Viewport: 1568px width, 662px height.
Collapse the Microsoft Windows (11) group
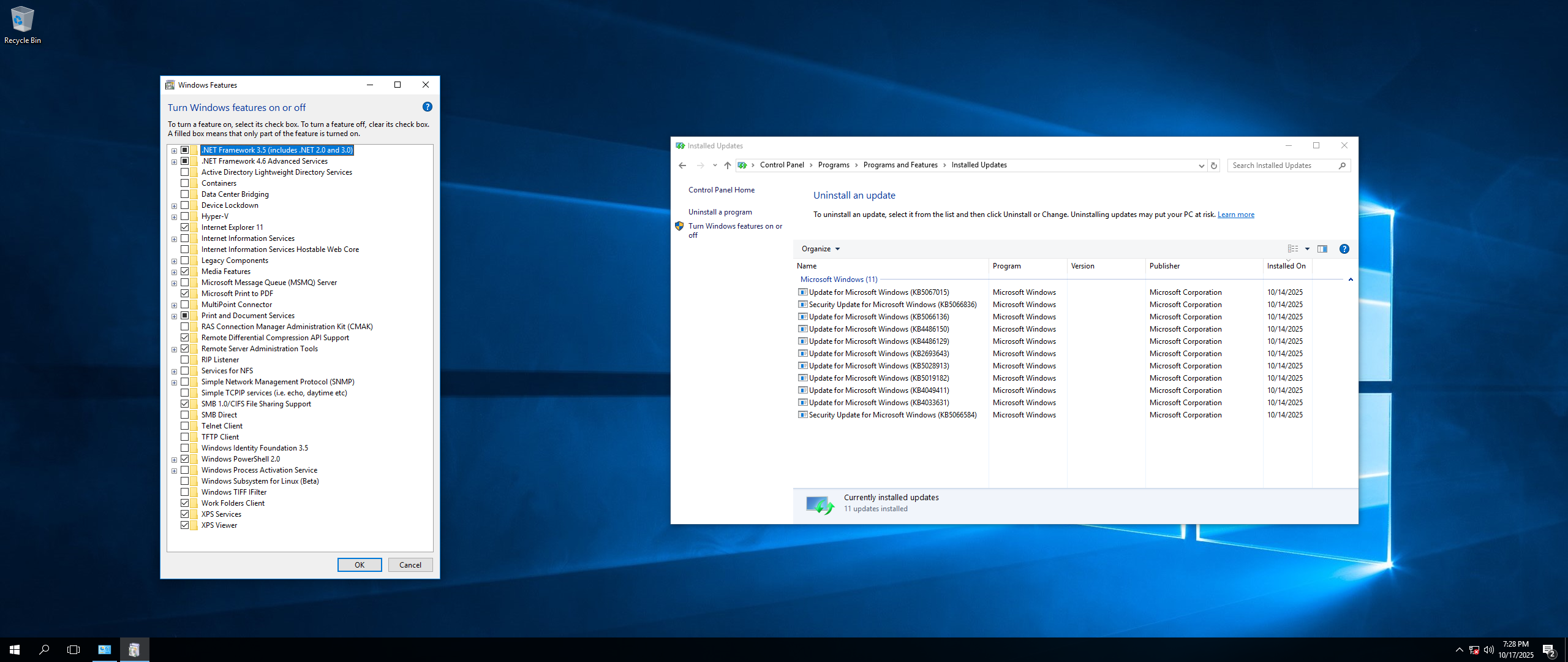pos(1351,280)
